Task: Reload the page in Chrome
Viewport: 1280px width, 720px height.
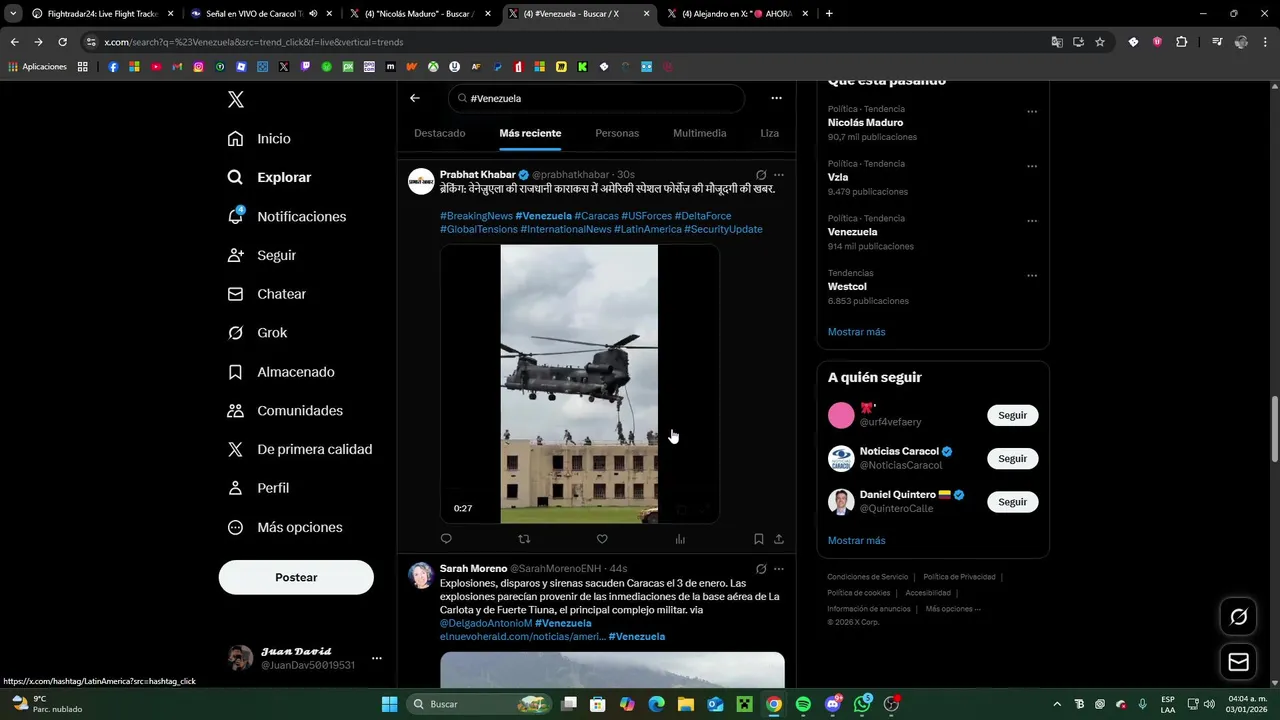Action: (x=62, y=42)
